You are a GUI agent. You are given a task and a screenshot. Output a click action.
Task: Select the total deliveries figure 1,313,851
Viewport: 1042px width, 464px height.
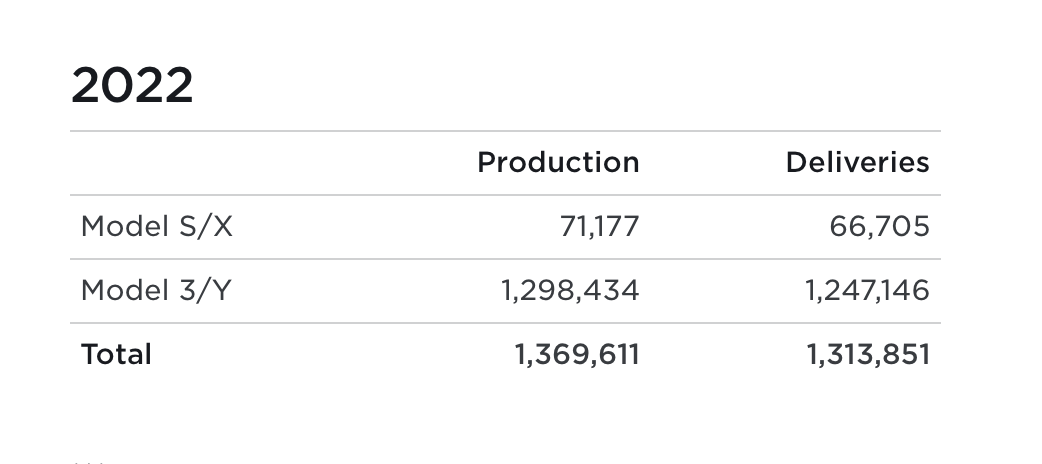pyautogui.click(x=868, y=354)
